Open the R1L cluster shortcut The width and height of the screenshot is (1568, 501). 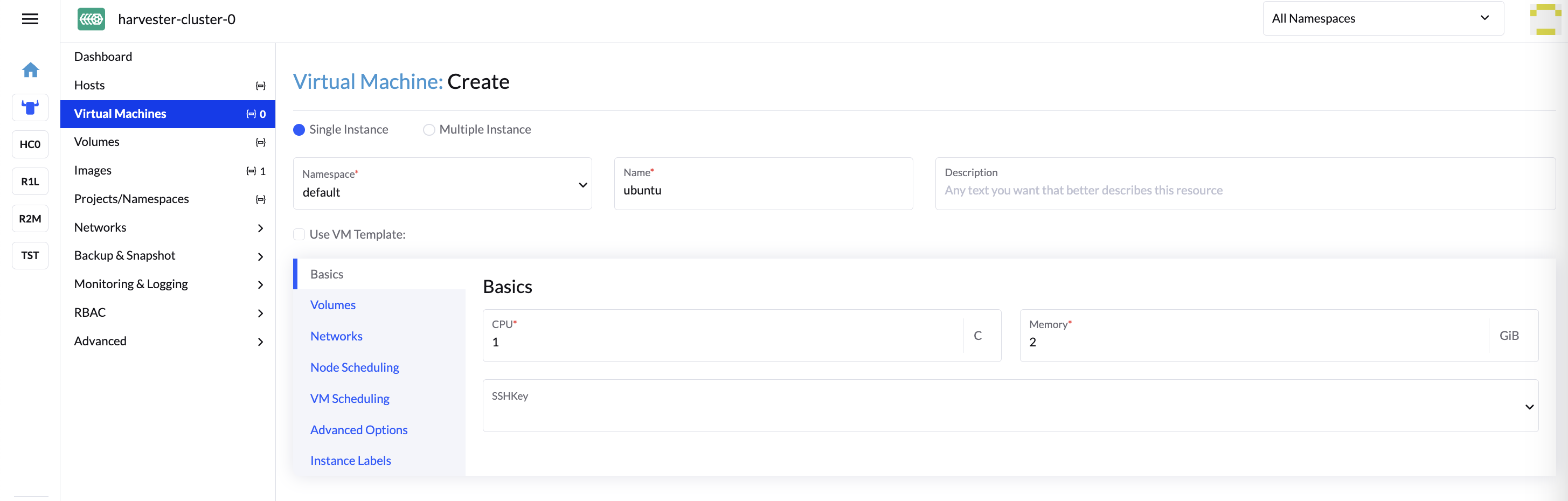[30, 182]
